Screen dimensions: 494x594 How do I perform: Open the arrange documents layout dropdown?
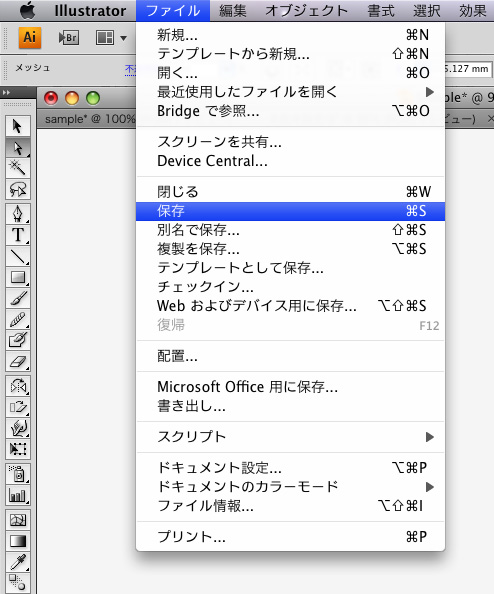pos(111,38)
